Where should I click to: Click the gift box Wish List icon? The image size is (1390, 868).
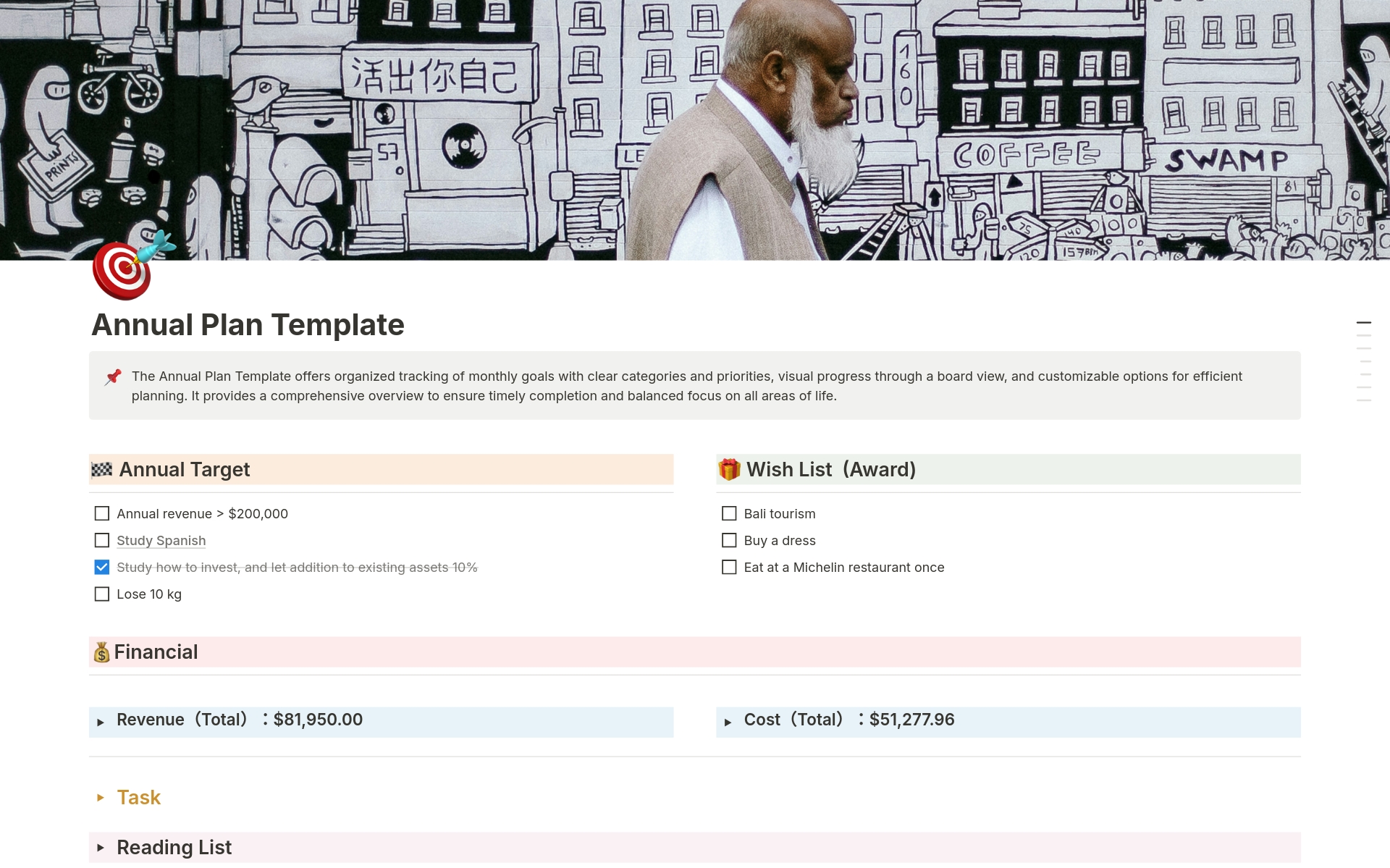pyautogui.click(x=729, y=470)
